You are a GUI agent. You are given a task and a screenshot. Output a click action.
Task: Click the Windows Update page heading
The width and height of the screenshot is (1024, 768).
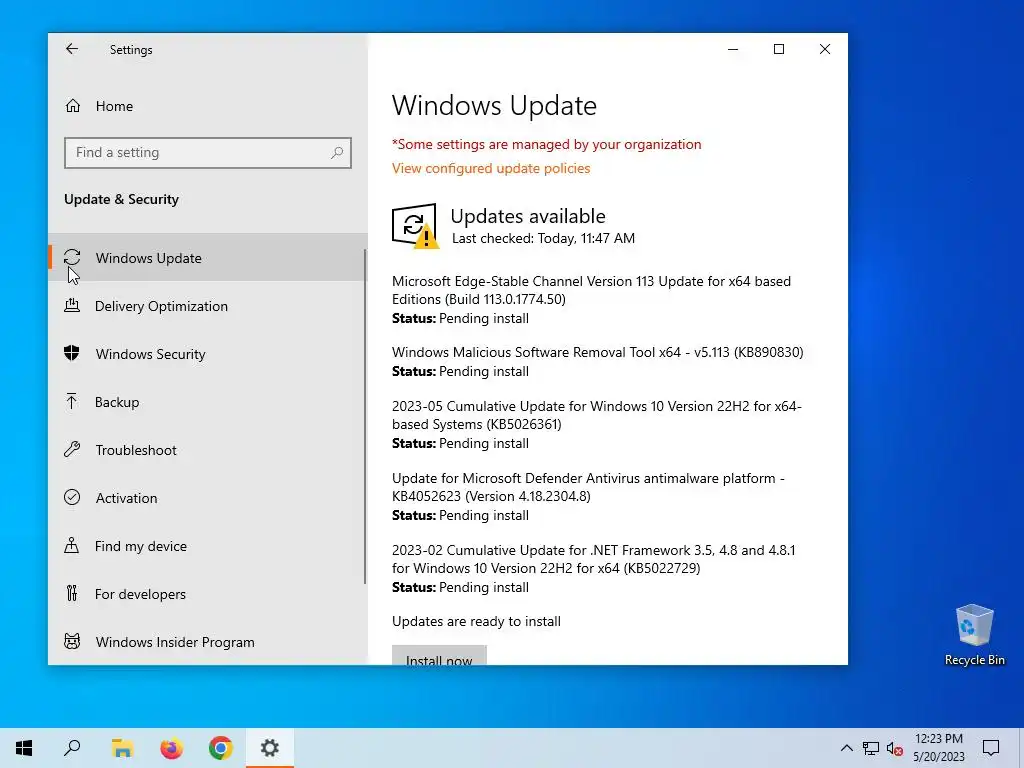click(x=494, y=106)
